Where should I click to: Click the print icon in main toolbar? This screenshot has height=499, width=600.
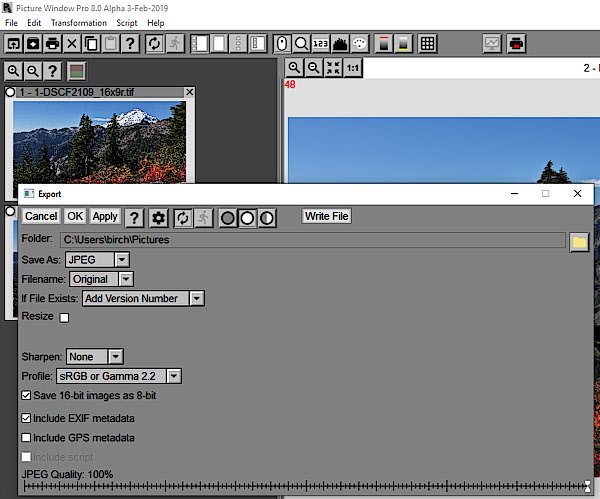point(51,44)
